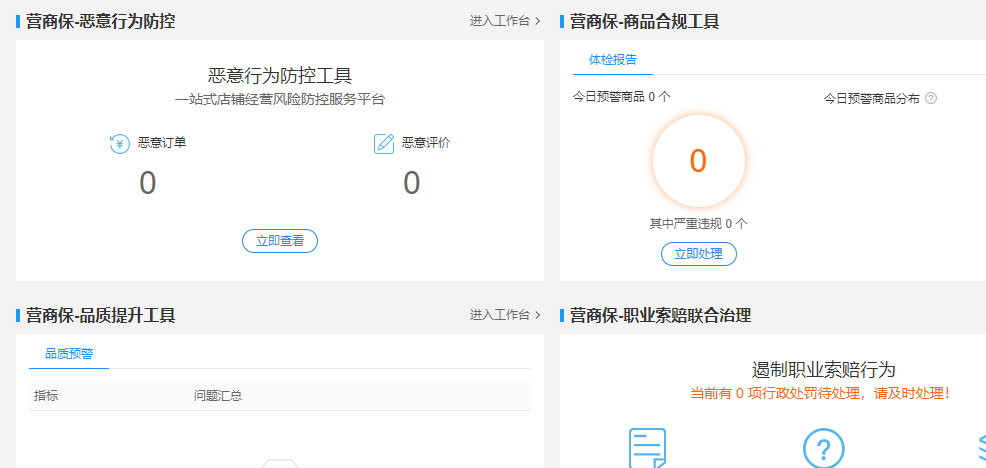Click the 立即处理 button
Viewport: 986px width, 468px height.
(x=699, y=254)
